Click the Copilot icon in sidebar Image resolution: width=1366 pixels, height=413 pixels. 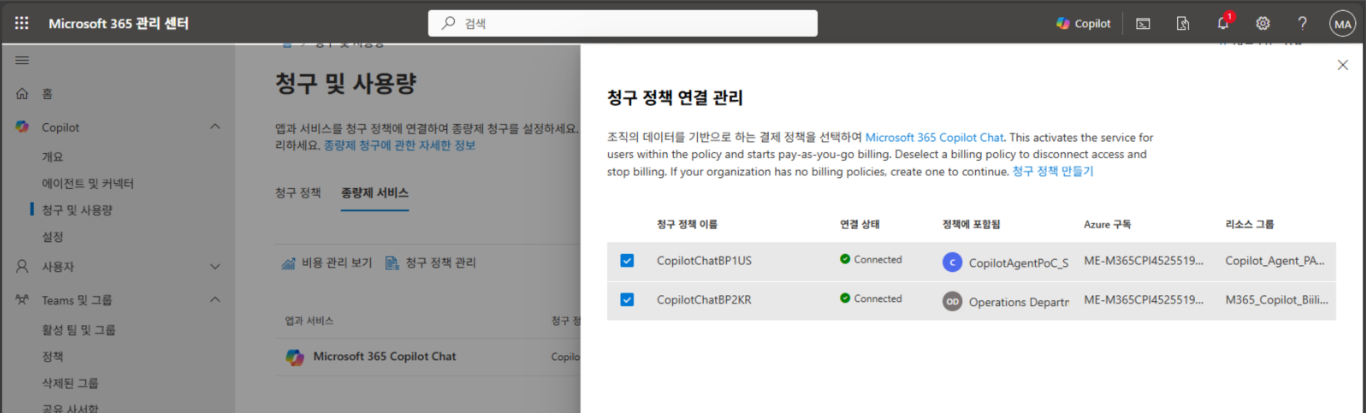pyautogui.click(x=22, y=127)
